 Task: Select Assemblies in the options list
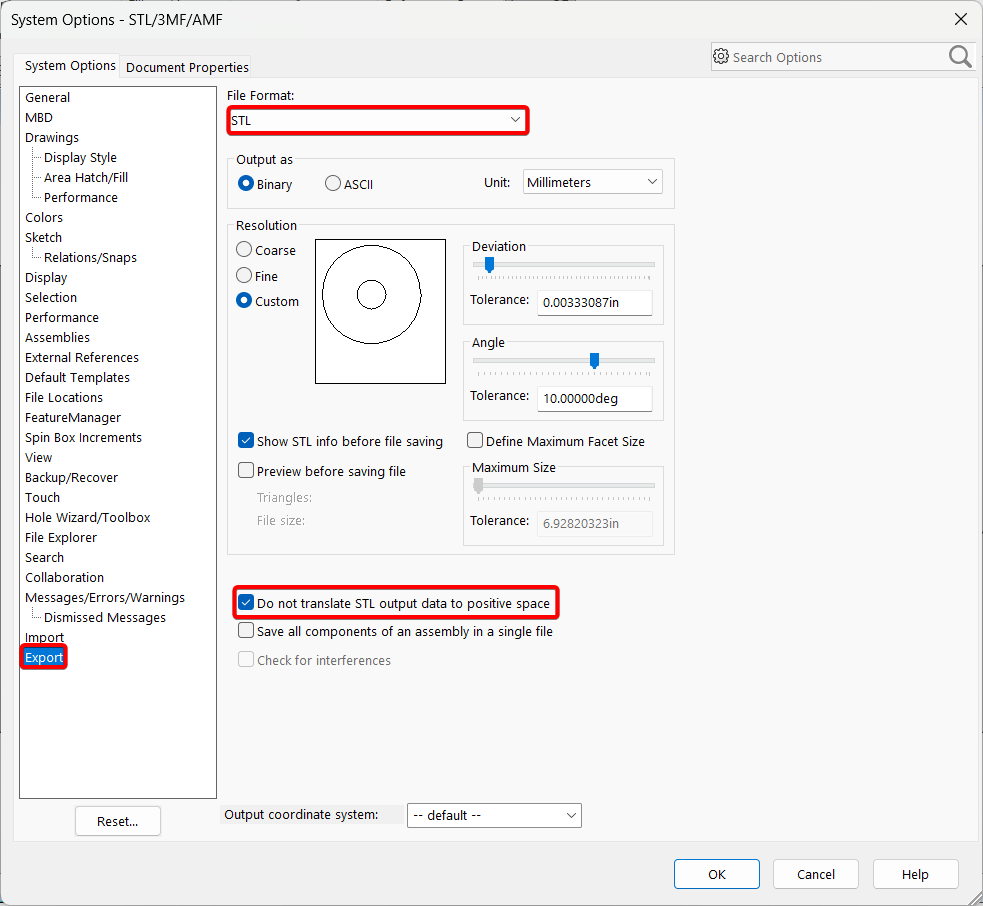57,338
